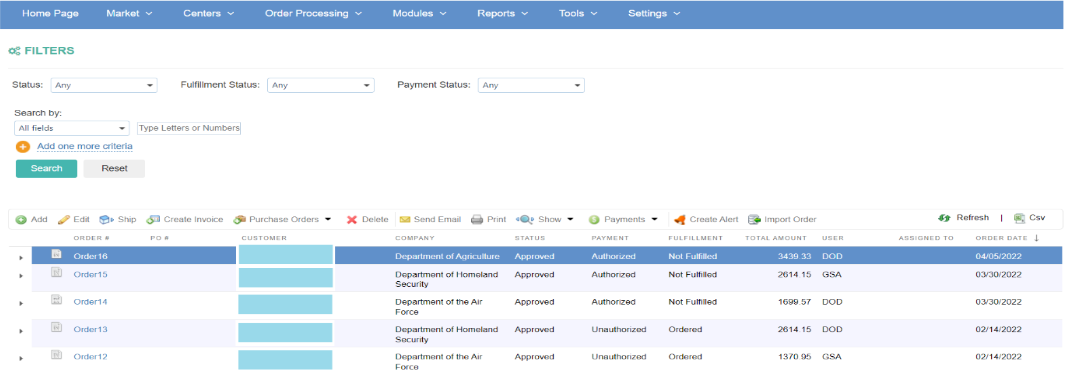The image size is (1065, 378).
Task: Open the Settings menu
Action: (654, 14)
